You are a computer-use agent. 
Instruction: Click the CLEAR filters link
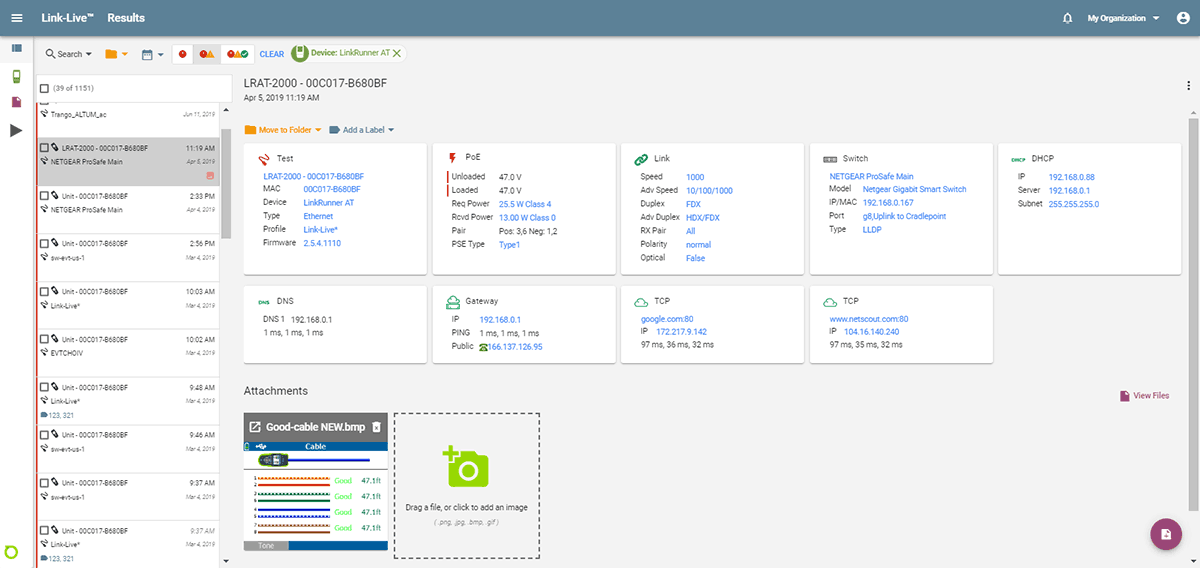click(x=271, y=54)
